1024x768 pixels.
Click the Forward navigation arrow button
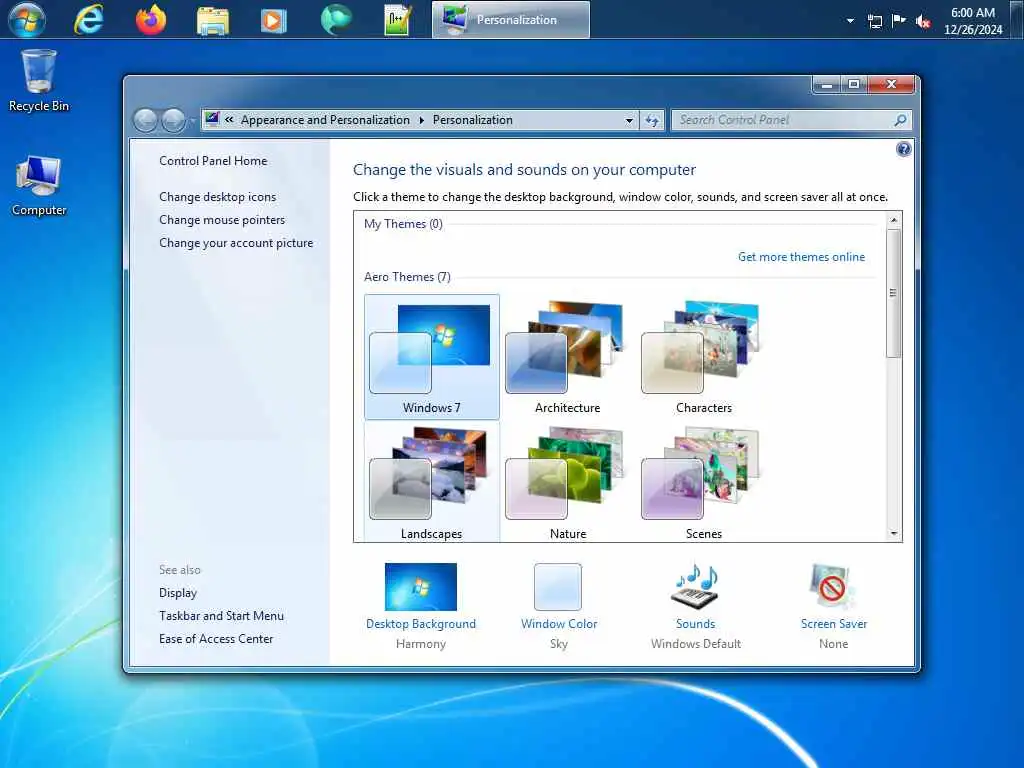[173, 120]
